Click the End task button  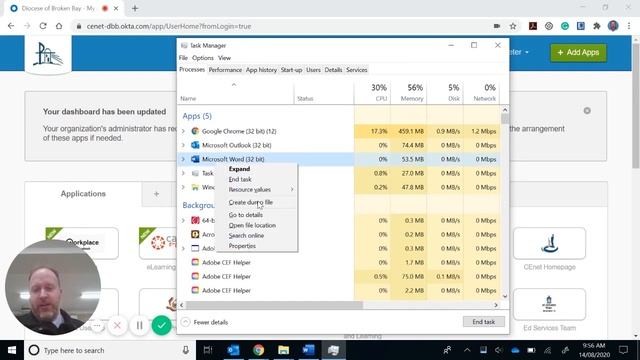pos(484,322)
